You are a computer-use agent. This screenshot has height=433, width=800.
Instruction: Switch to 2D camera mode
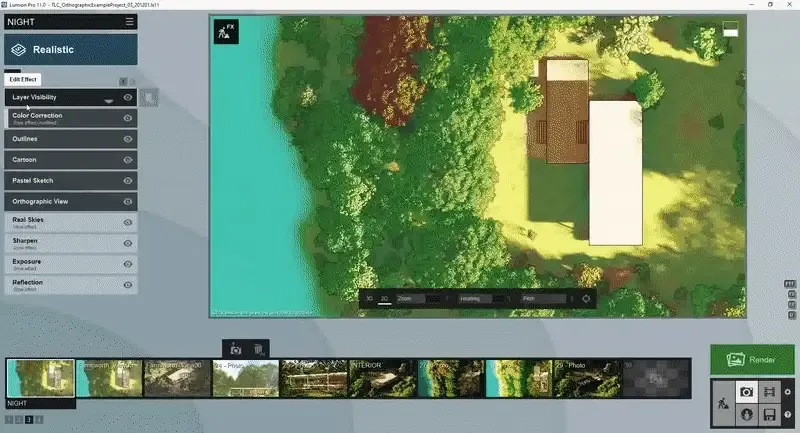(385, 299)
